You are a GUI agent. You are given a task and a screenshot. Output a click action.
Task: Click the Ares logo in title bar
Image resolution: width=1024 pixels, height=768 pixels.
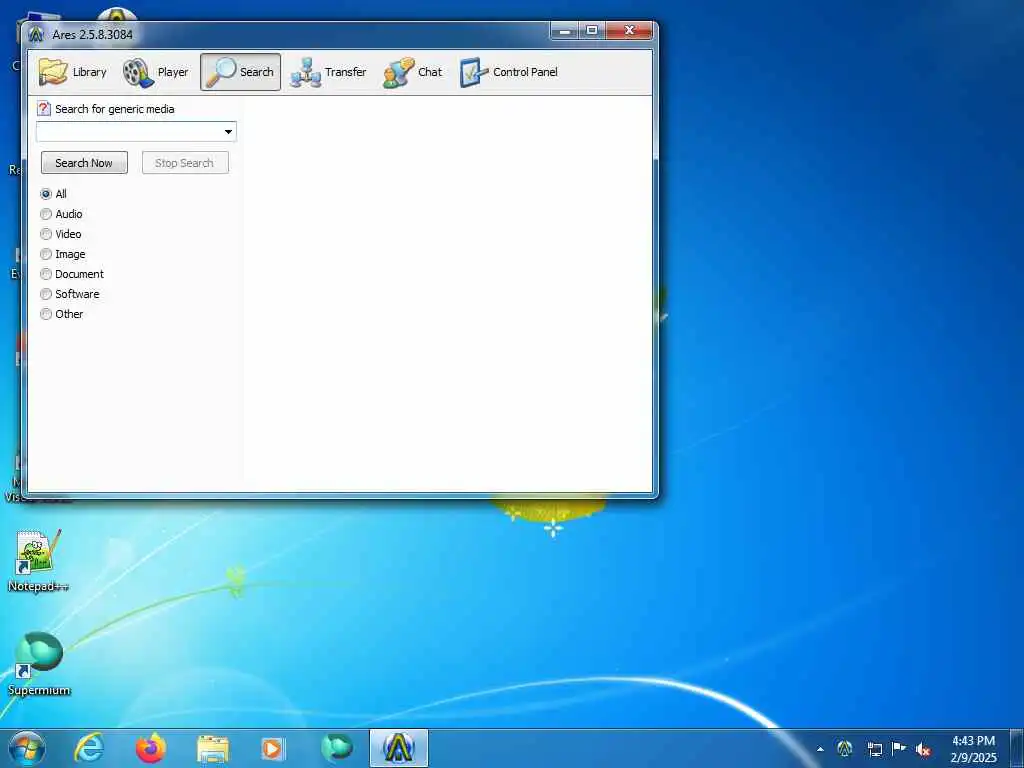(x=36, y=34)
